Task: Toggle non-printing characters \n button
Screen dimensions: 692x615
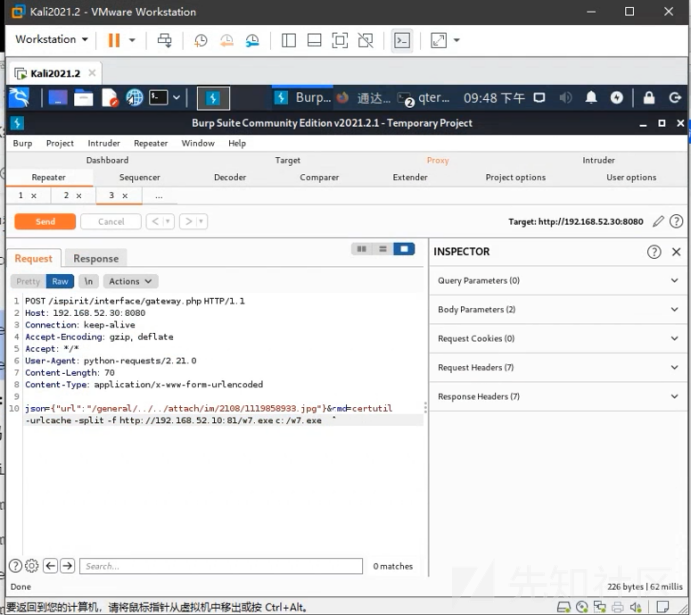Action: 88,281
